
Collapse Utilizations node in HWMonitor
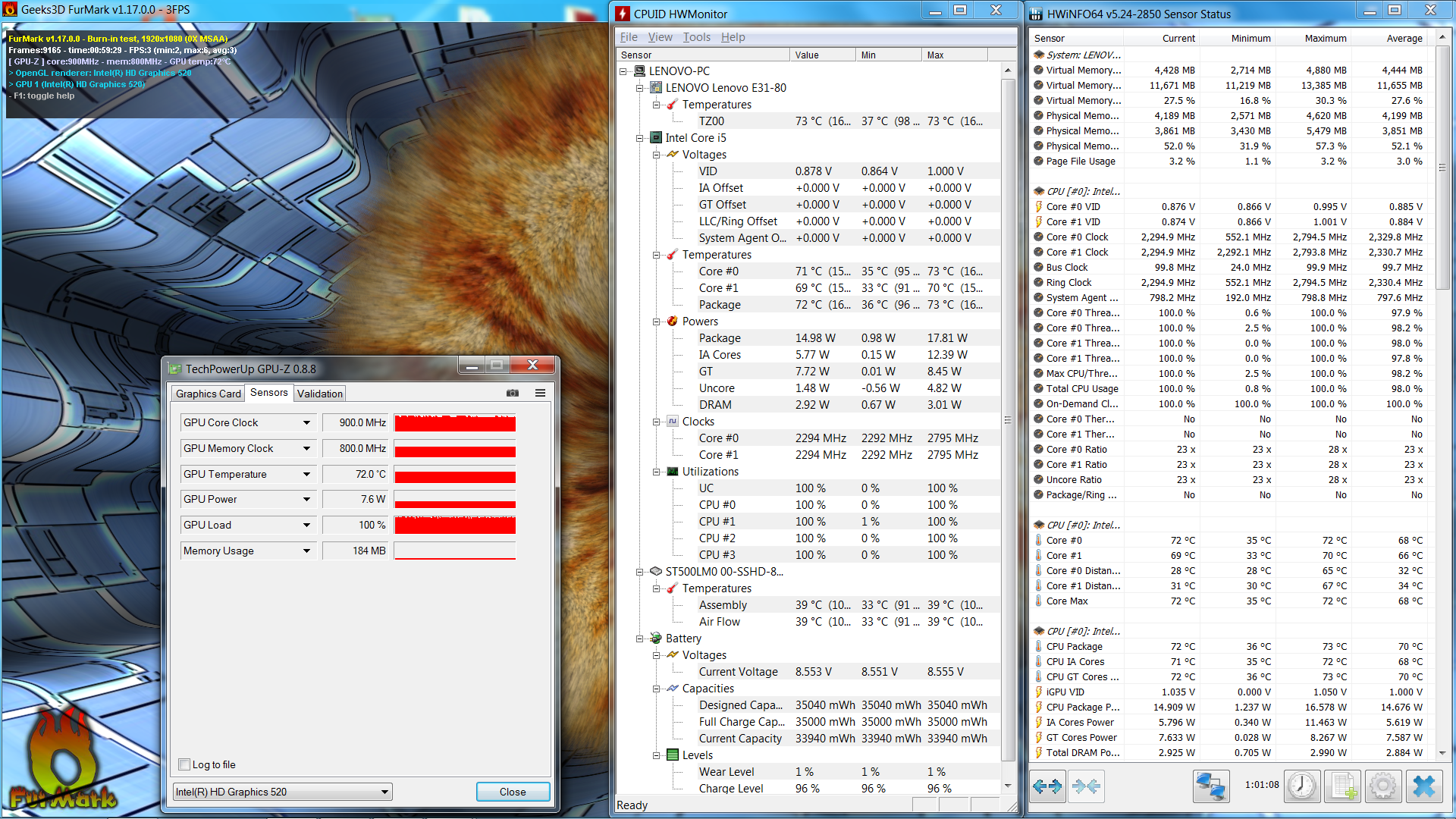click(657, 472)
